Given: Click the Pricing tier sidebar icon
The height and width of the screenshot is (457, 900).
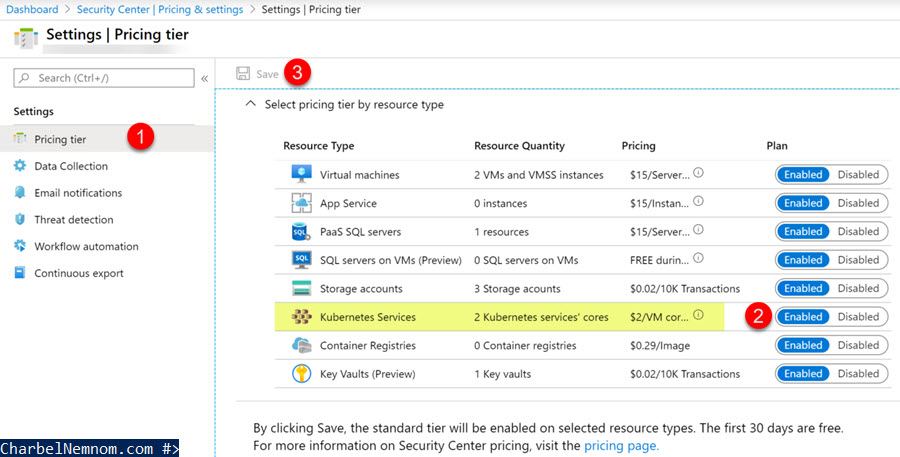Looking at the screenshot, I should point(20,138).
